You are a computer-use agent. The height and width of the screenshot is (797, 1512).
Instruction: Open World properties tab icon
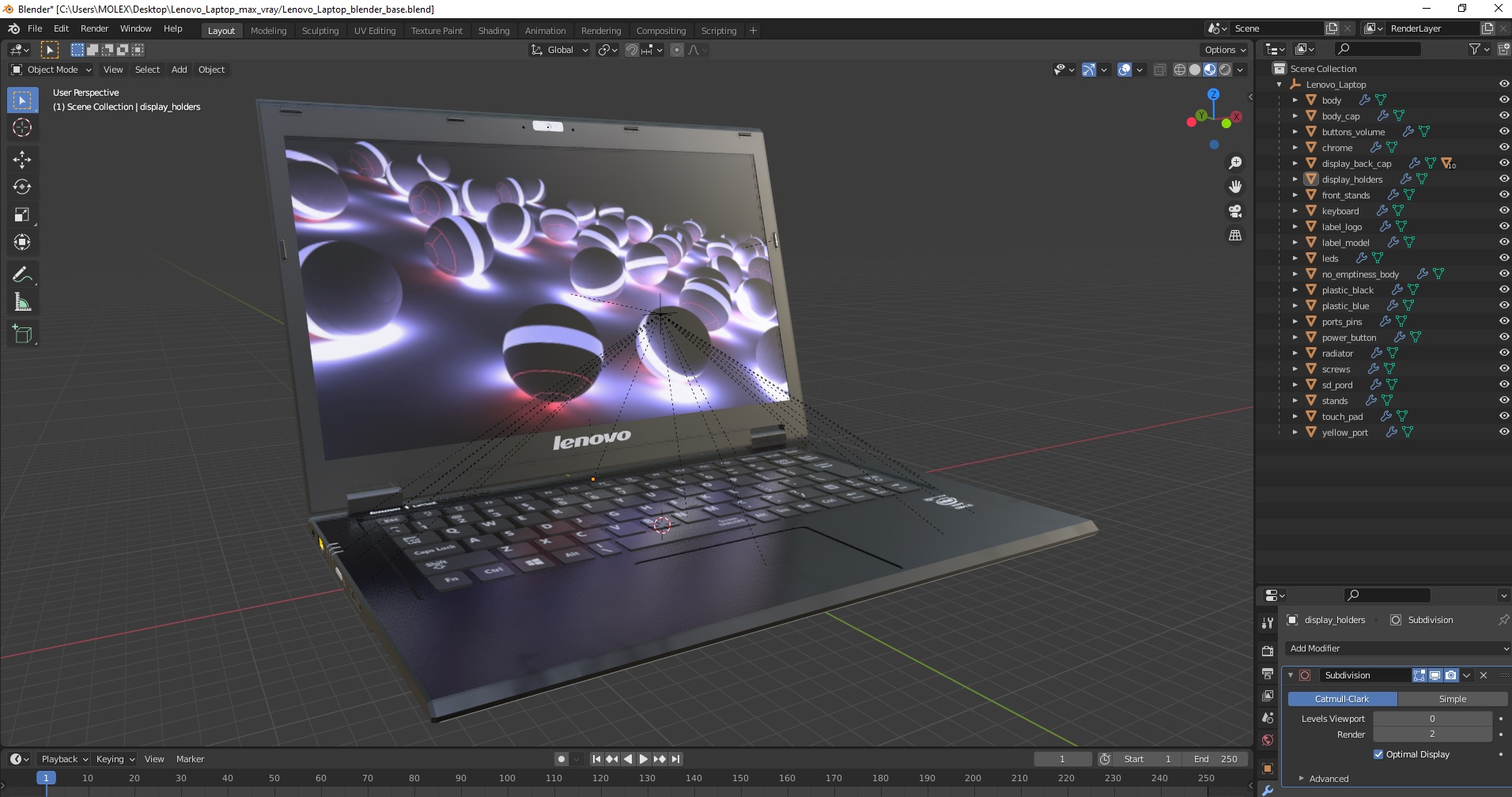click(x=1268, y=740)
